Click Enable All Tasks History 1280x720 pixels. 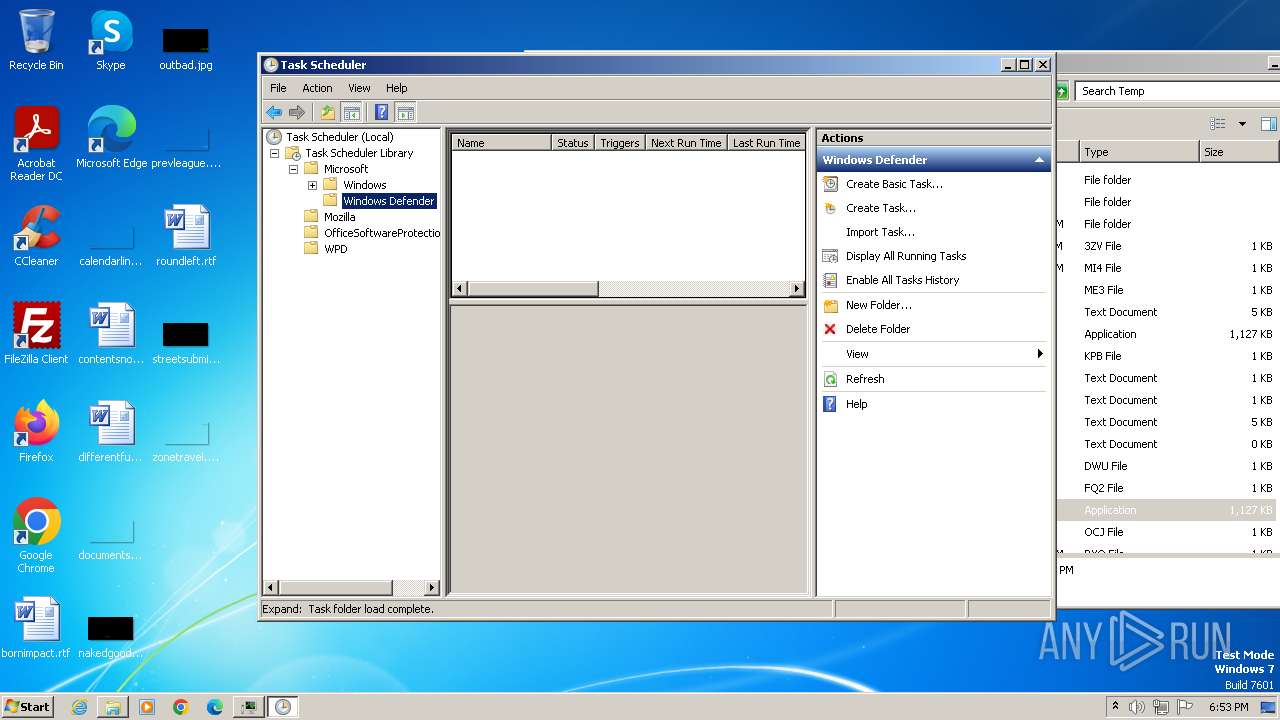(902, 280)
